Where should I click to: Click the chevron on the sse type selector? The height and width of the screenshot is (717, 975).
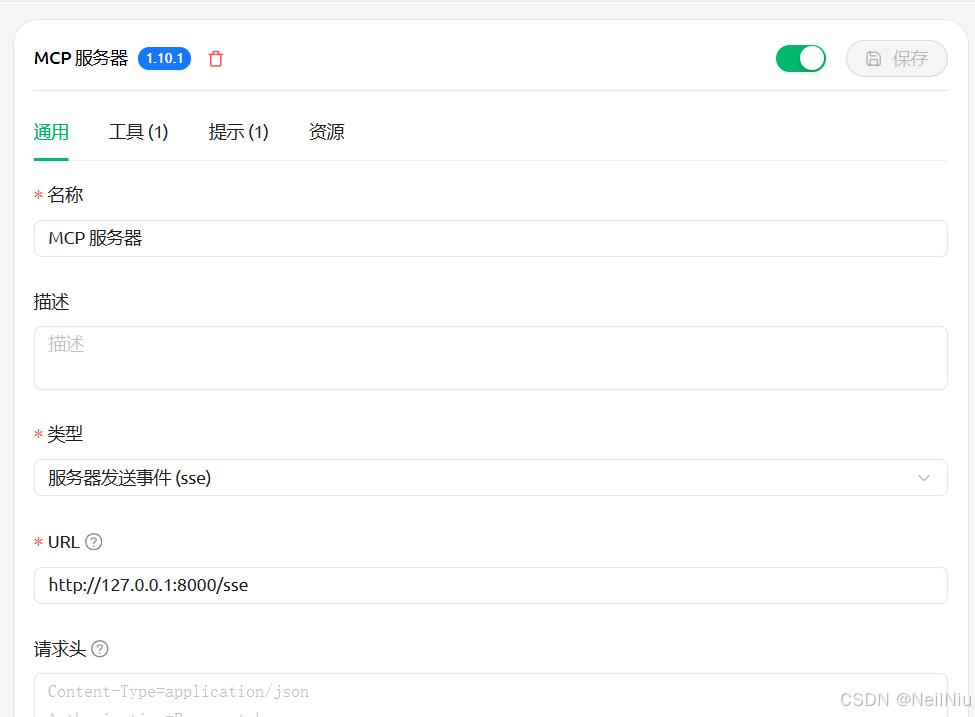tap(924, 478)
